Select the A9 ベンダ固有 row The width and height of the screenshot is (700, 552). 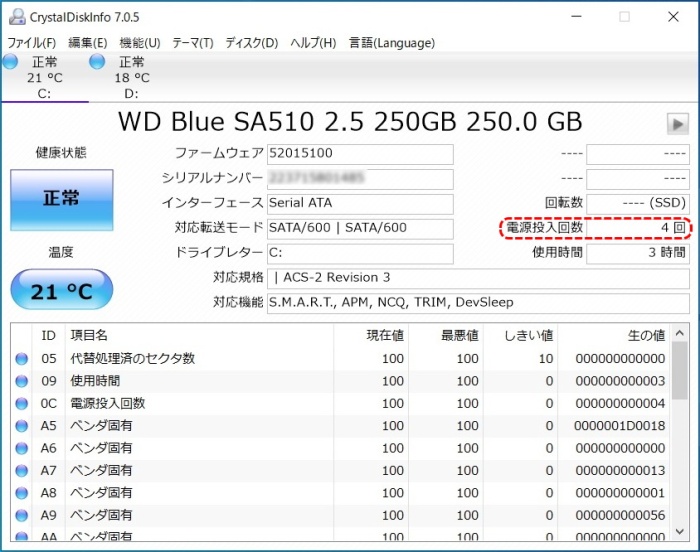[x=340, y=515]
